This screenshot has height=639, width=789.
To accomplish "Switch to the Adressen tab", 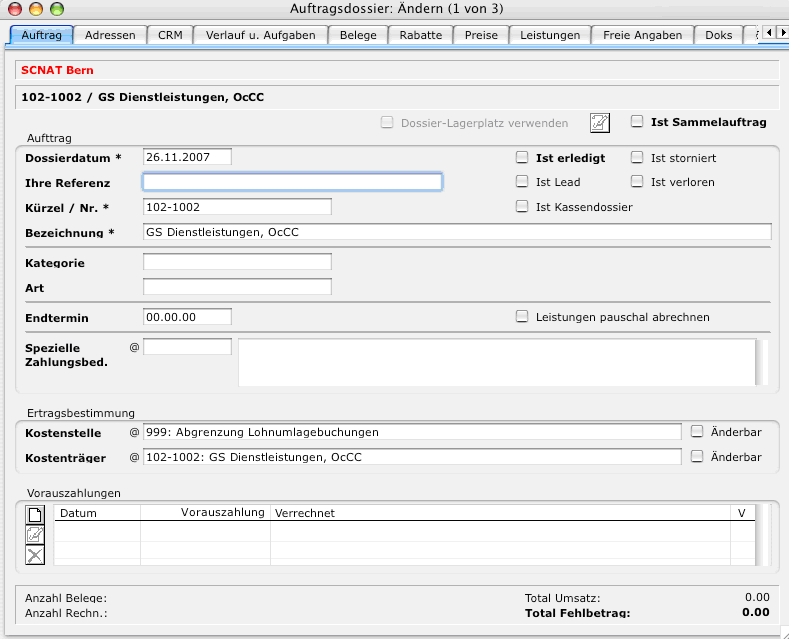I will coord(110,35).
